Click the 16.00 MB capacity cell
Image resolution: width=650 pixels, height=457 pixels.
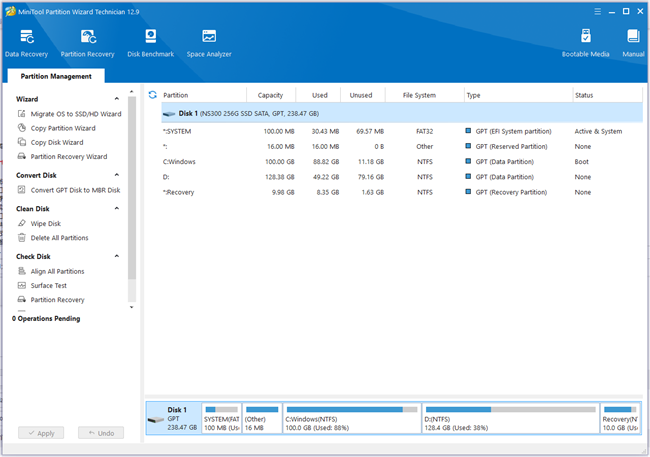(281, 146)
